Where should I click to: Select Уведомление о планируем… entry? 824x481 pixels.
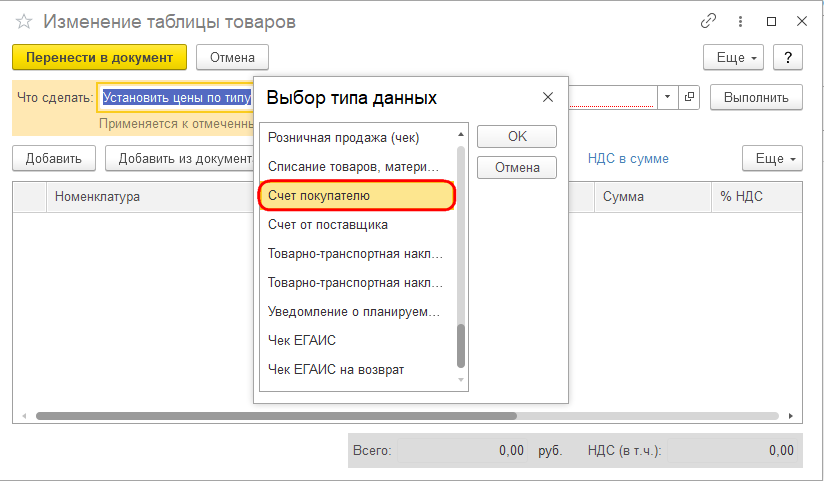tap(358, 311)
